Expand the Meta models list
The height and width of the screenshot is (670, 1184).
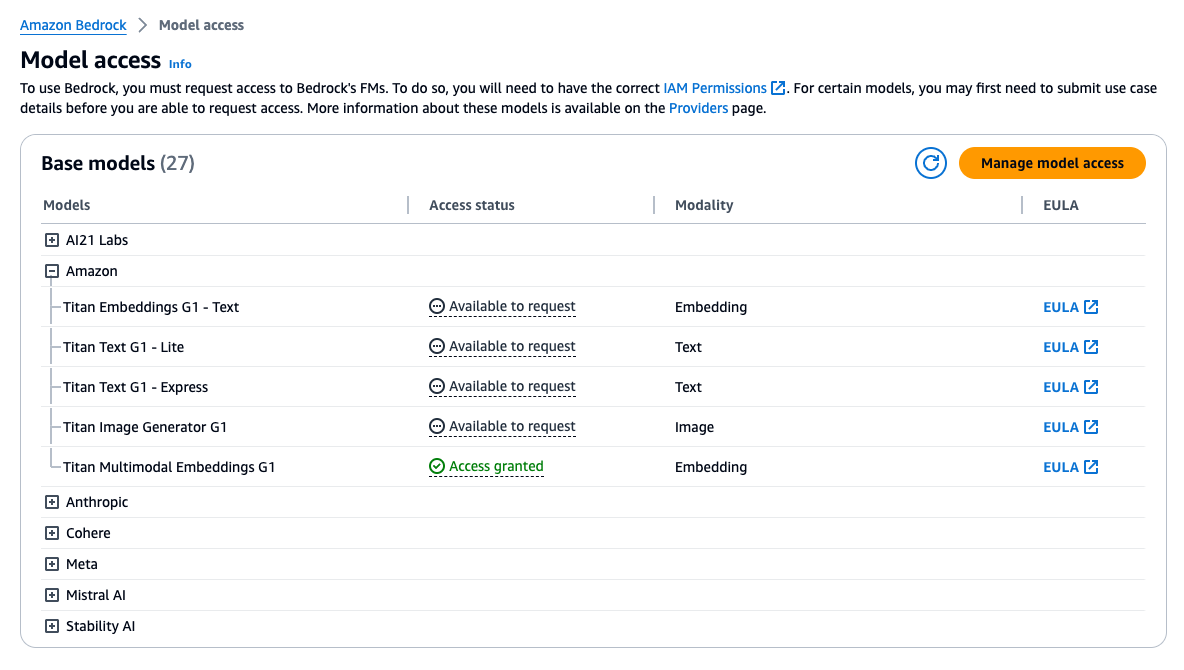pos(52,564)
